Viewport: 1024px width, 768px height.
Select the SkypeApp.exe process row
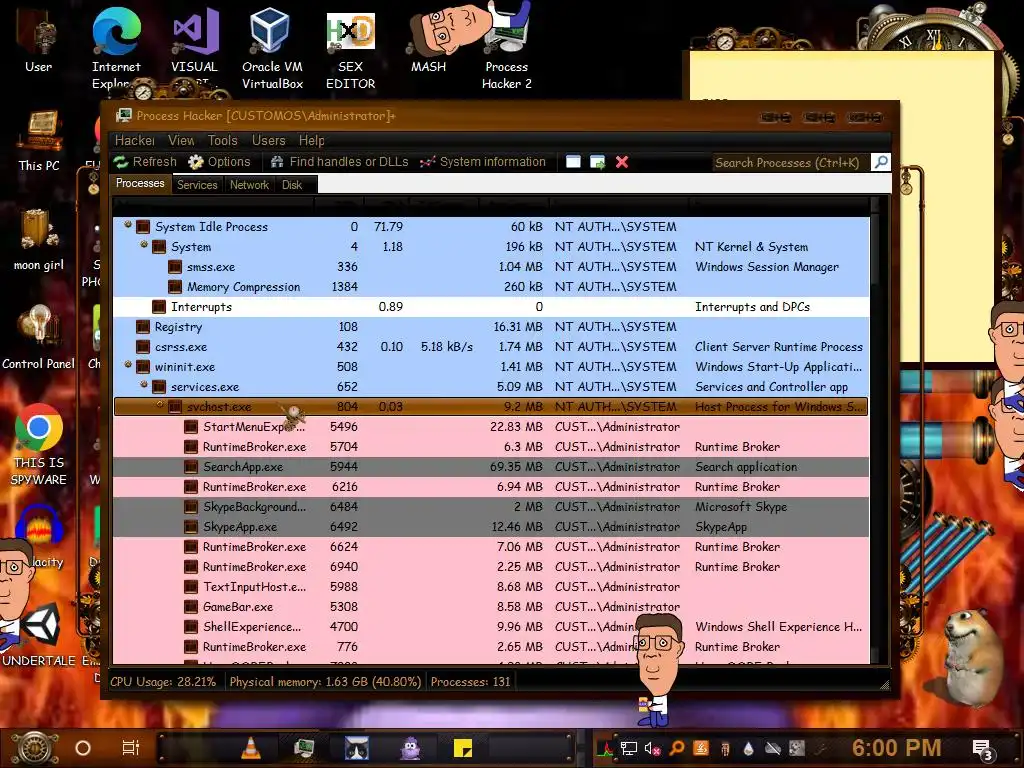pos(491,527)
